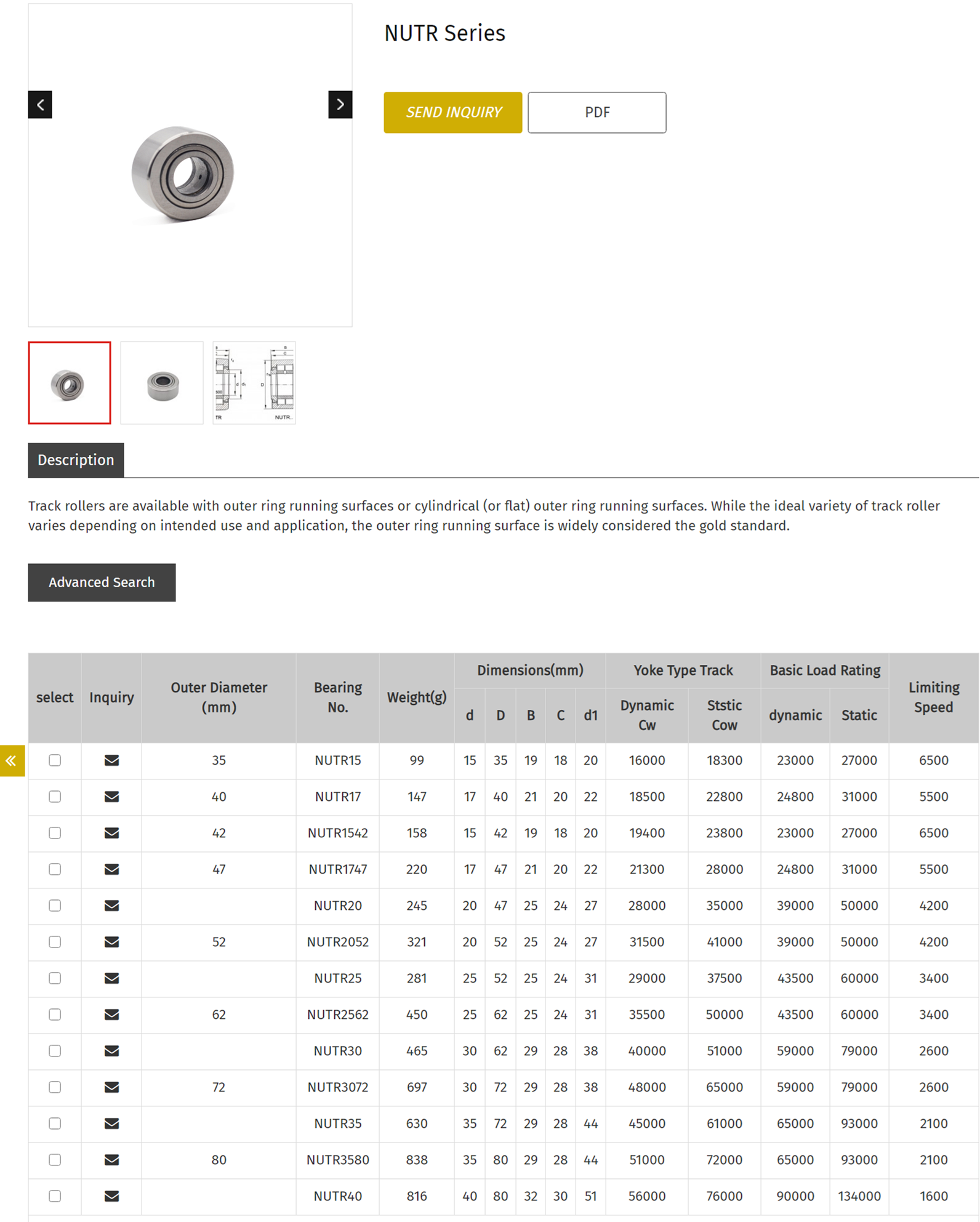Viewport: 980px width, 1222px height.
Task: Click the inquiry envelope for NUTR3072
Action: click(x=111, y=1087)
